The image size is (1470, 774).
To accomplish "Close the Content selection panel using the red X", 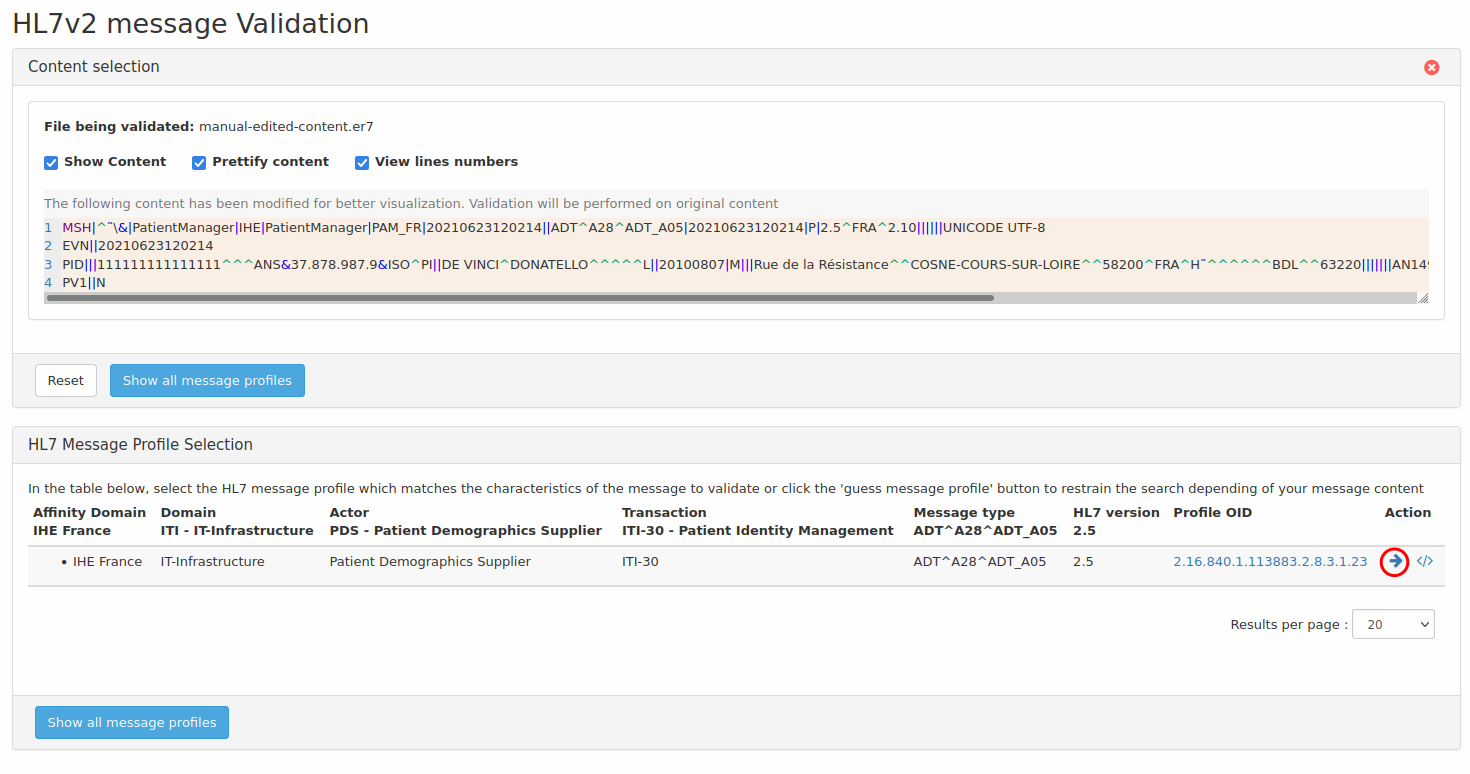I will click(x=1431, y=67).
